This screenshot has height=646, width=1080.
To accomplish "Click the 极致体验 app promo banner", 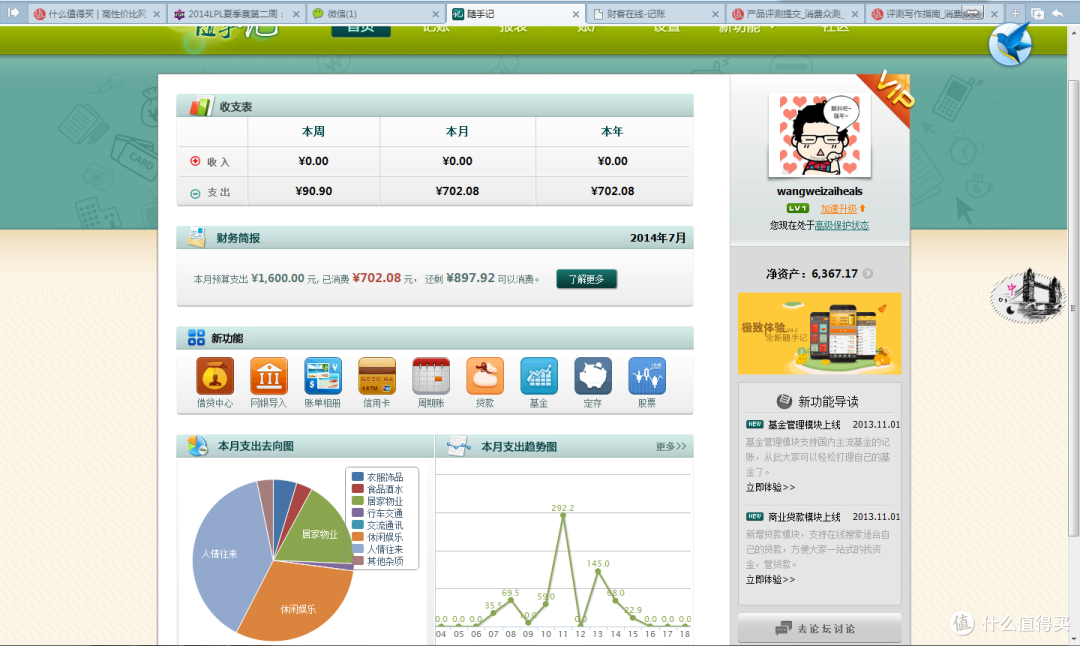I will pyautogui.click(x=820, y=333).
